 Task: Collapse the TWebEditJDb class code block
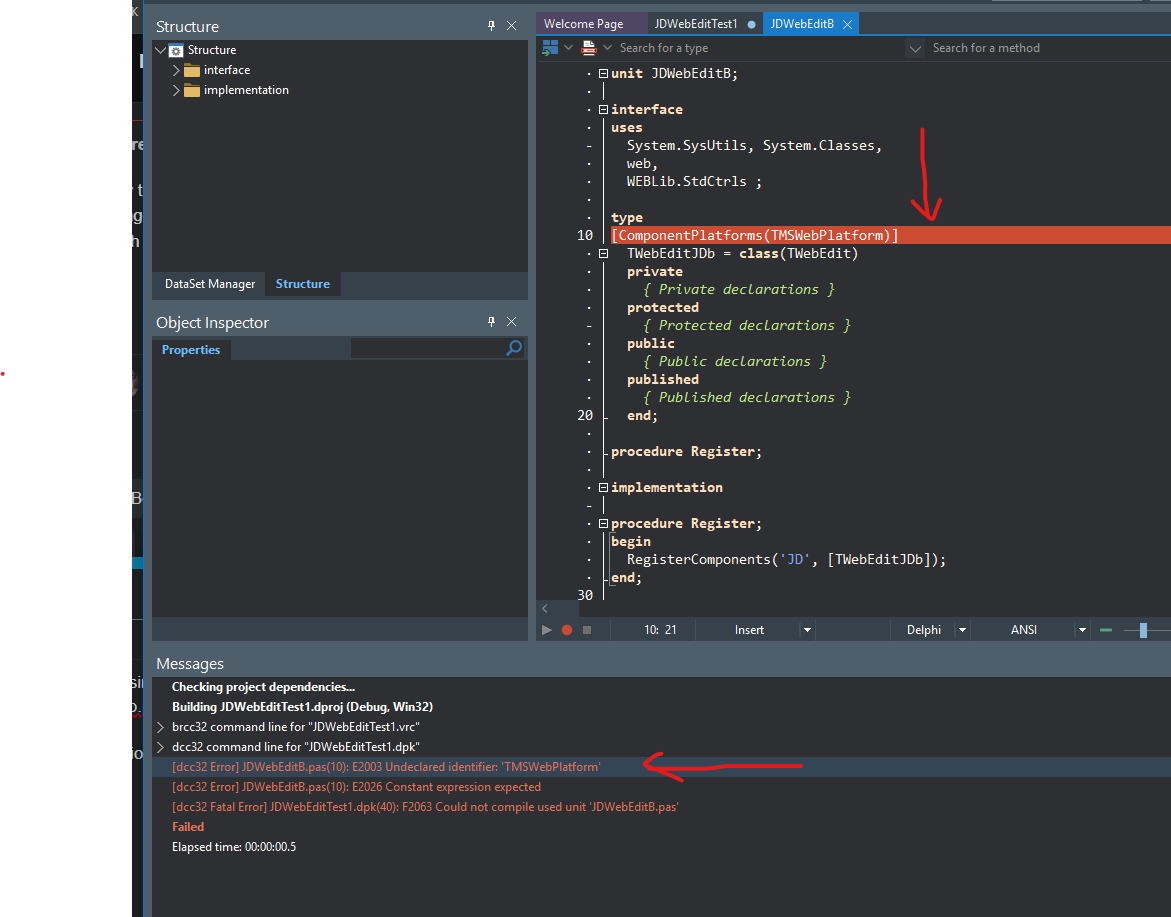pyautogui.click(x=603, y=254)
